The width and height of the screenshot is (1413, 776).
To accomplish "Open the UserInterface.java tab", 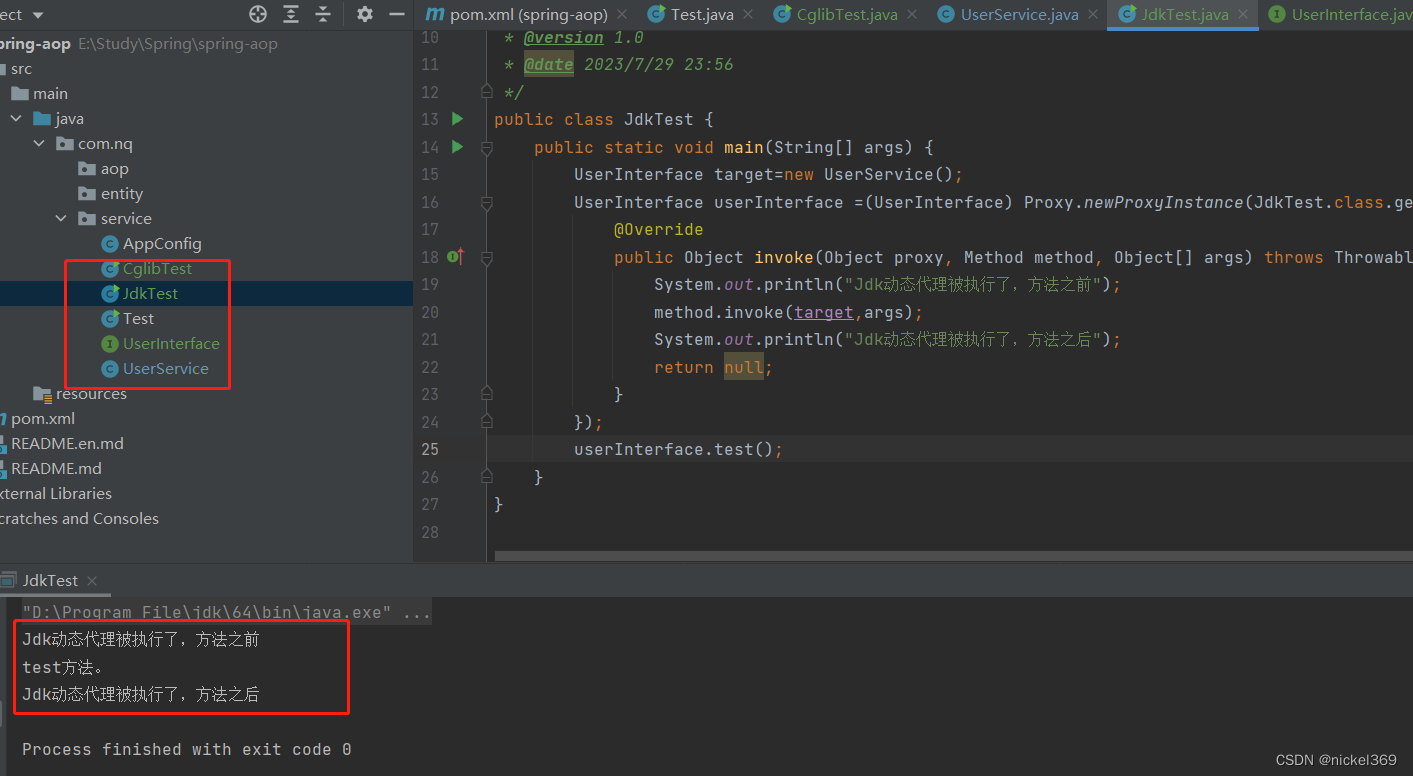I will click(1340, 15).
